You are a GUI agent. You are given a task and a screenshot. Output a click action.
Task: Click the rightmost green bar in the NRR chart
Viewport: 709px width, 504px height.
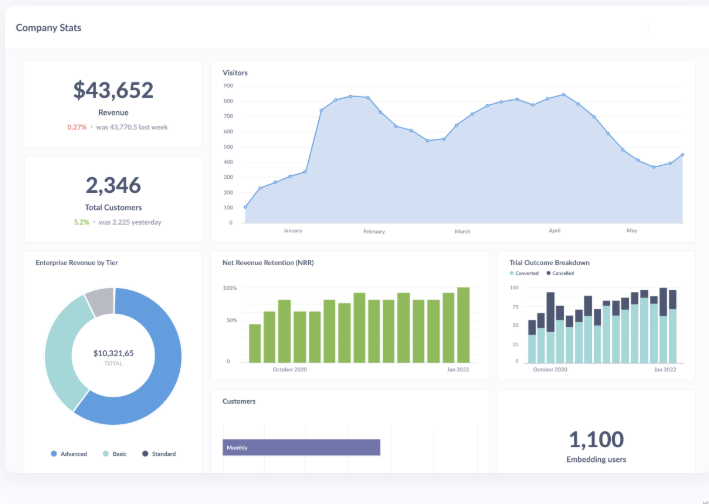[463, 325]
